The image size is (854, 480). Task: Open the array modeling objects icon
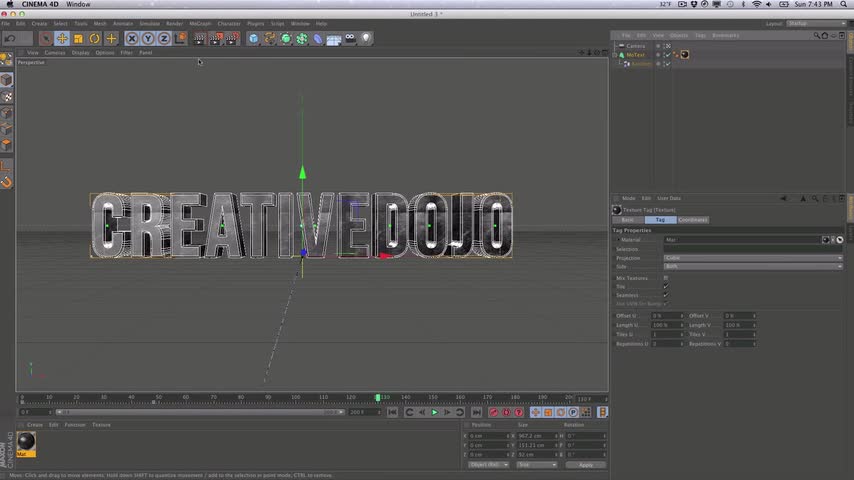click(302, 39)
